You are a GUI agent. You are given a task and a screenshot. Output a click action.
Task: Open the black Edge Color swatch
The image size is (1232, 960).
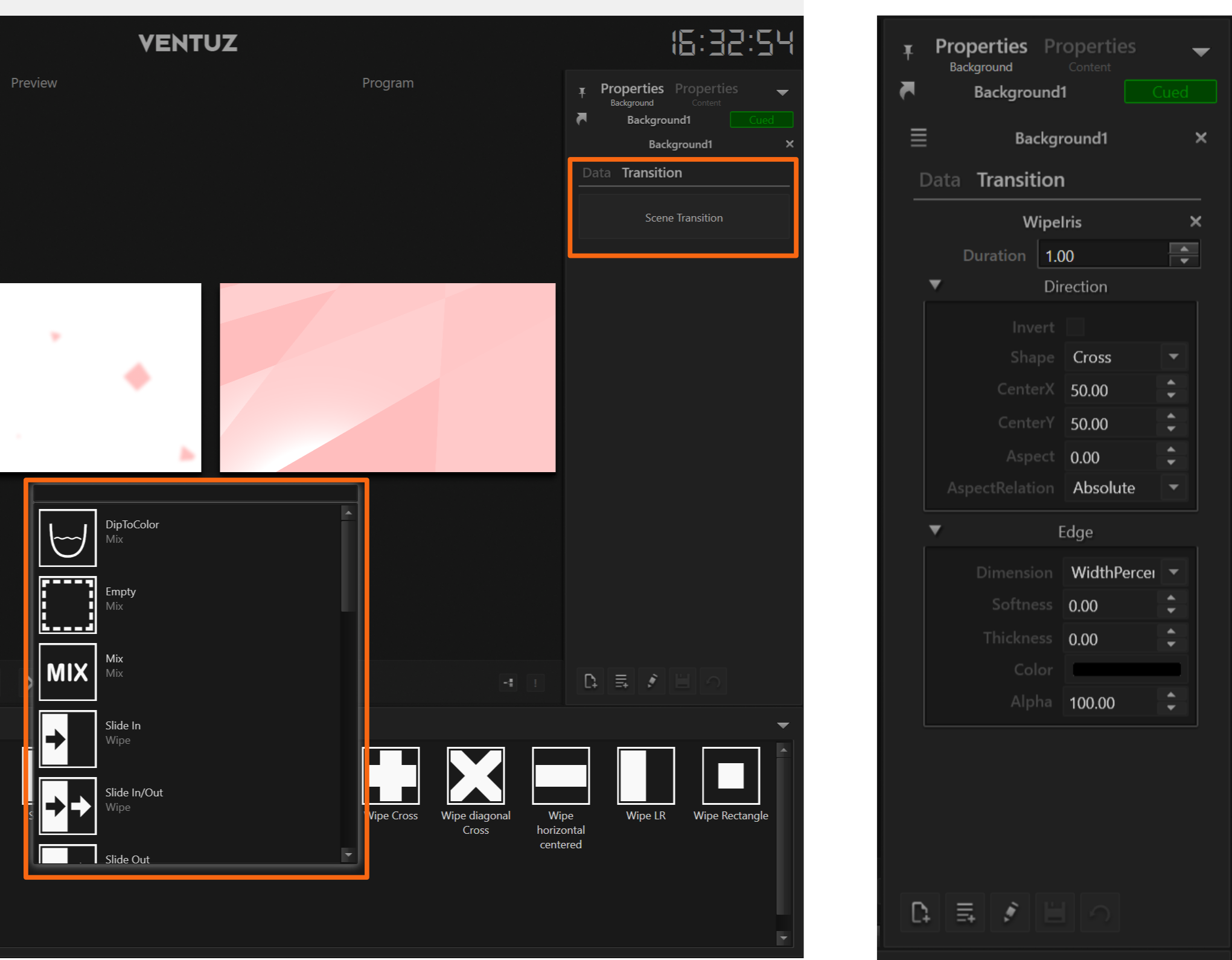point(1126,670)
